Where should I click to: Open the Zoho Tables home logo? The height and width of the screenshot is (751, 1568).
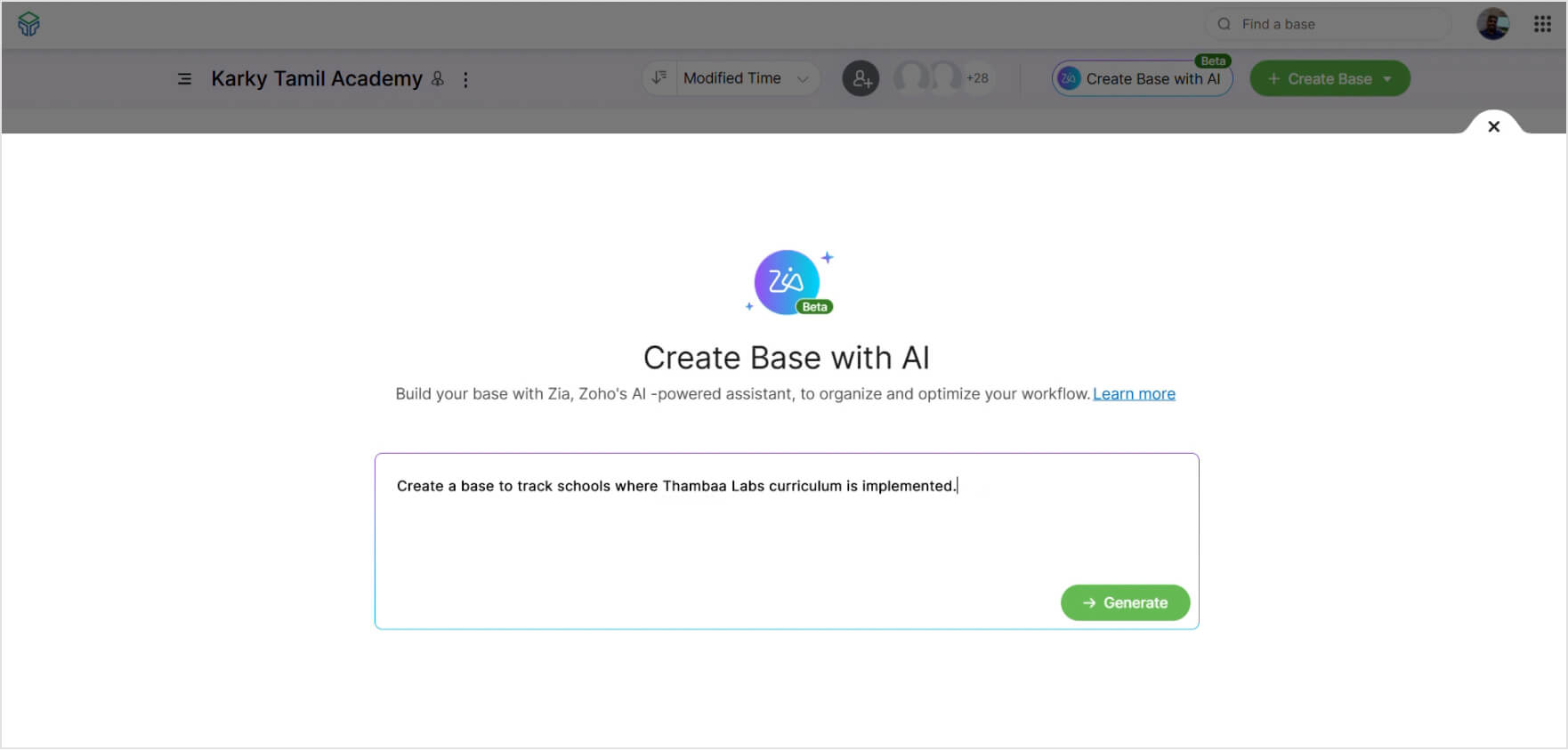tap(28, 24)
